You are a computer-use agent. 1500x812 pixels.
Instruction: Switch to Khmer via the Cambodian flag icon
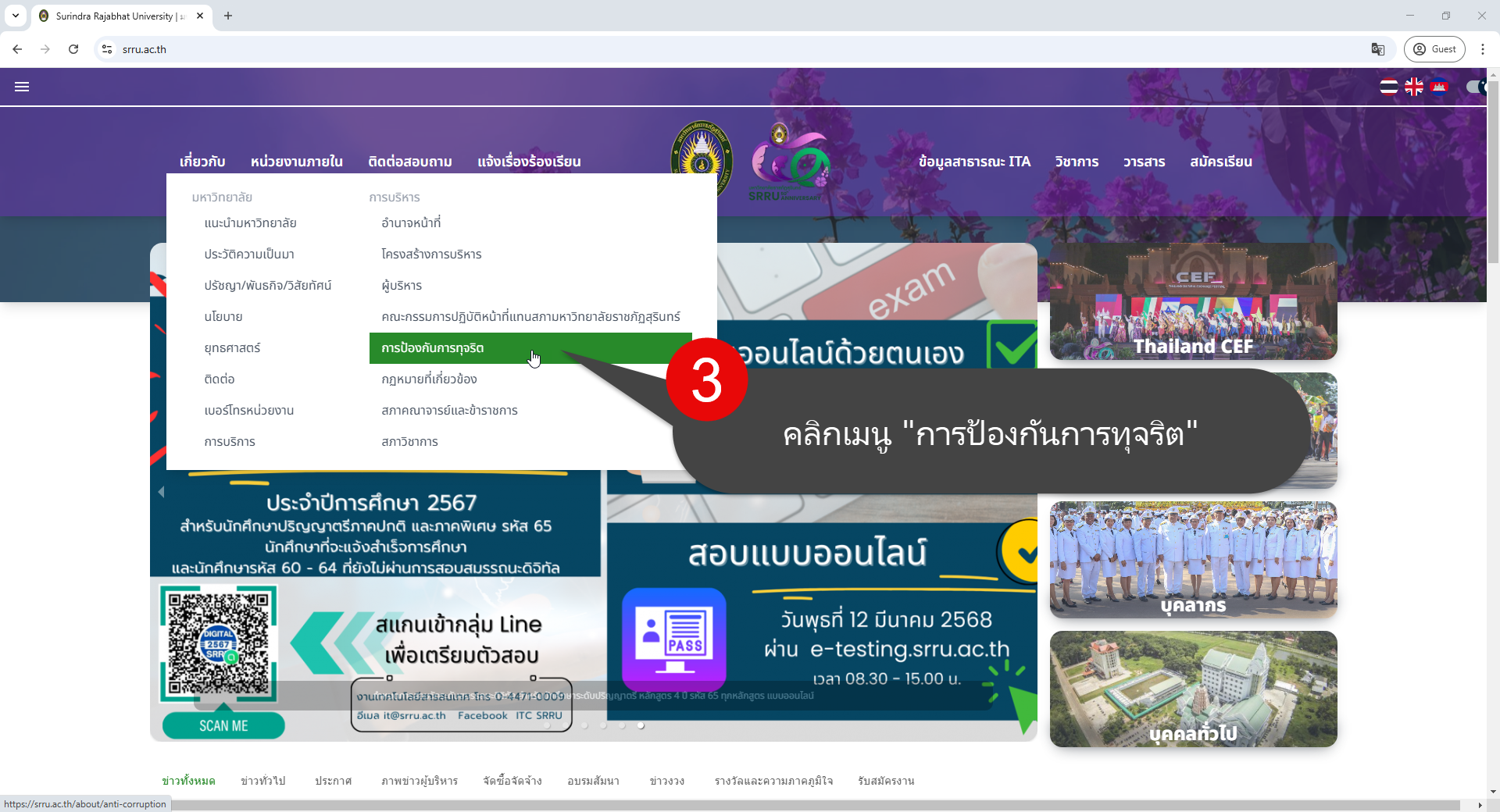click(1441, 87)
